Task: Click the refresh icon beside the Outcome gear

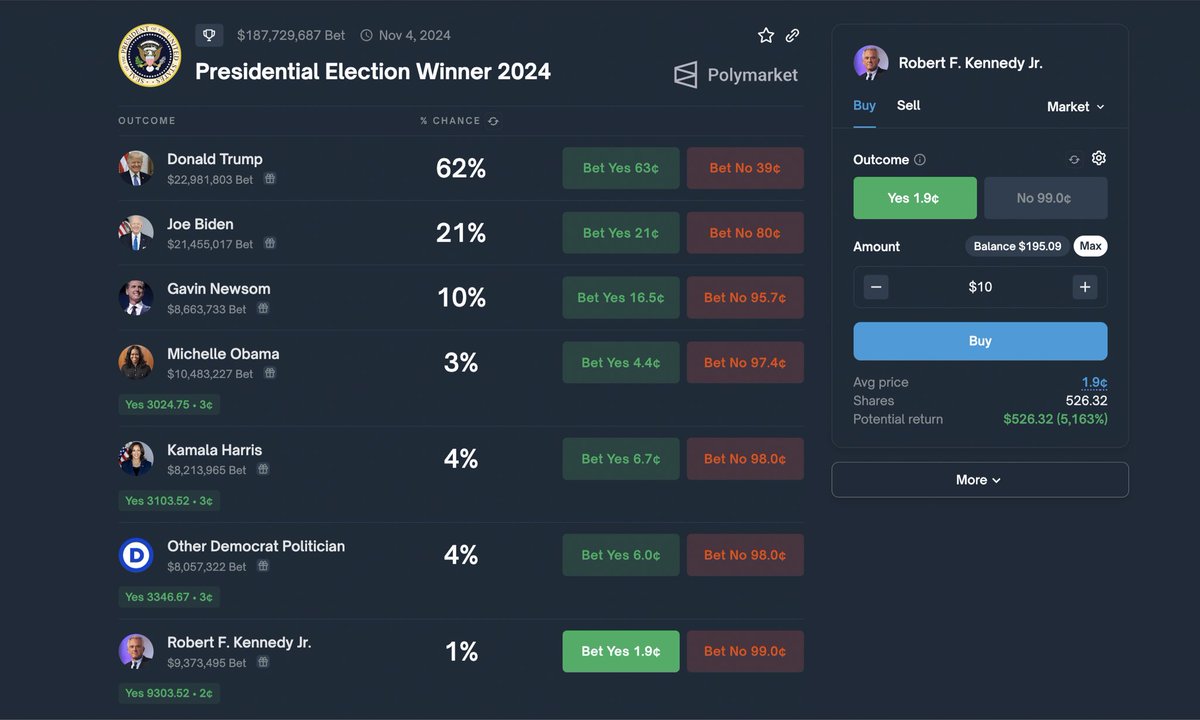Action: [x=1074, y=159]
